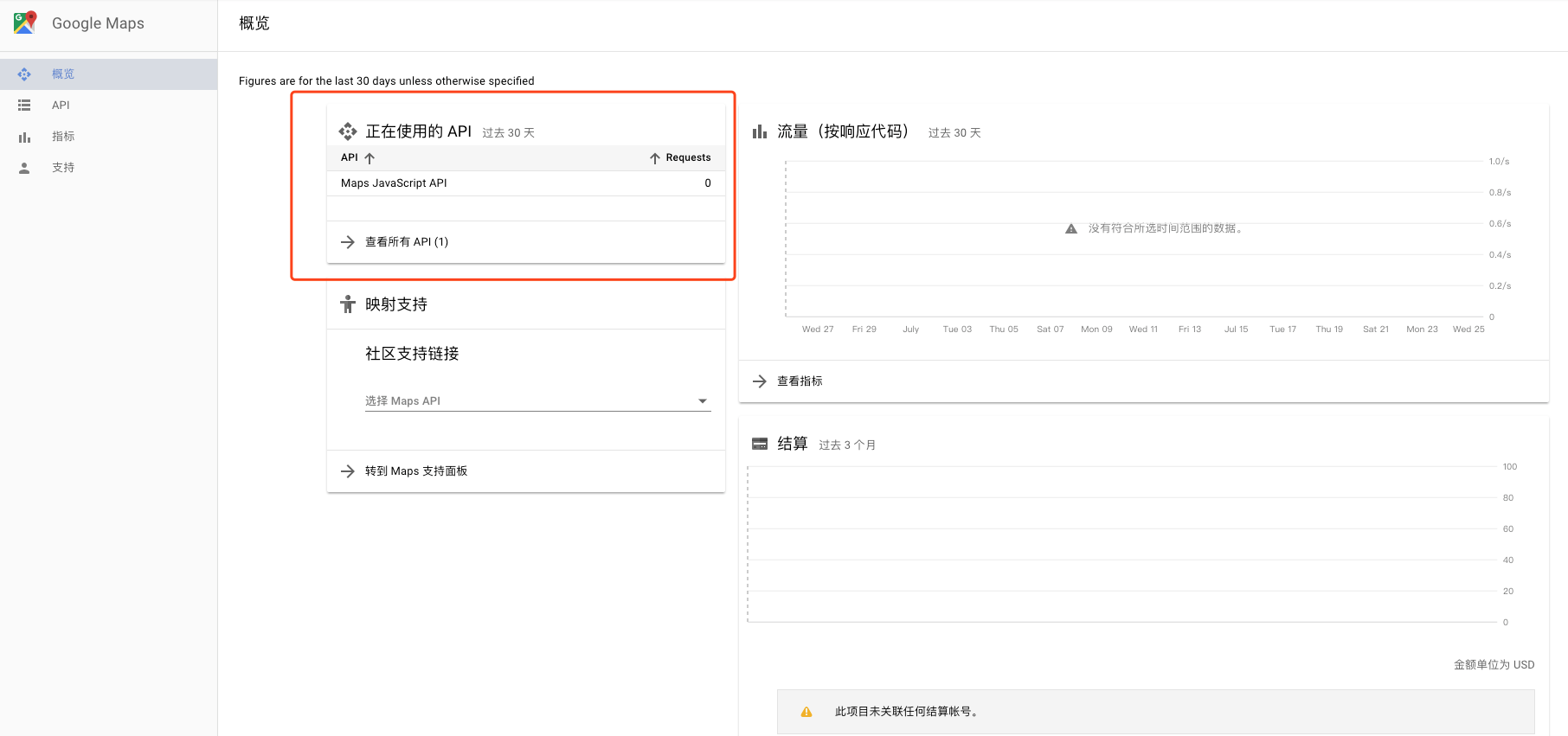This screenshot has height=736, width=1568.
Task: Click the arrow next to 查看指标
Action: click(x=760, y=381)
